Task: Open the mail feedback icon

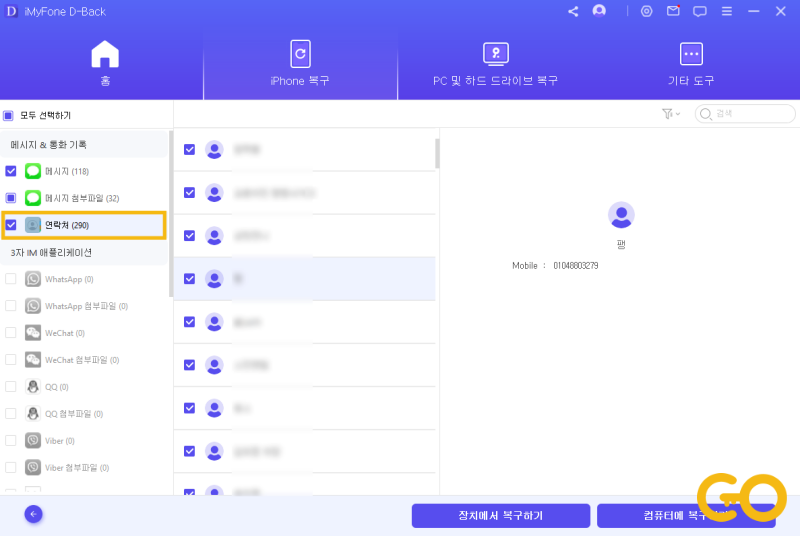Action: point(673,11)
